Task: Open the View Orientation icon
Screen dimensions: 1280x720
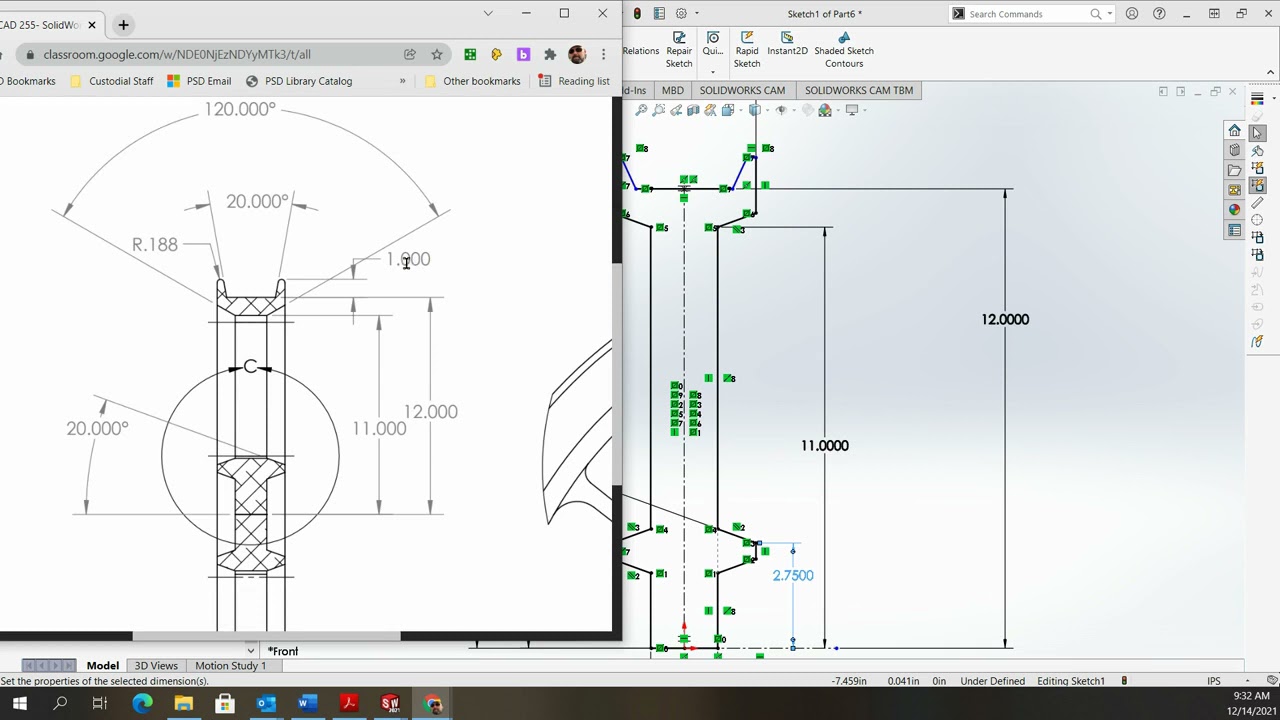Action: click(x=728, y=110)
